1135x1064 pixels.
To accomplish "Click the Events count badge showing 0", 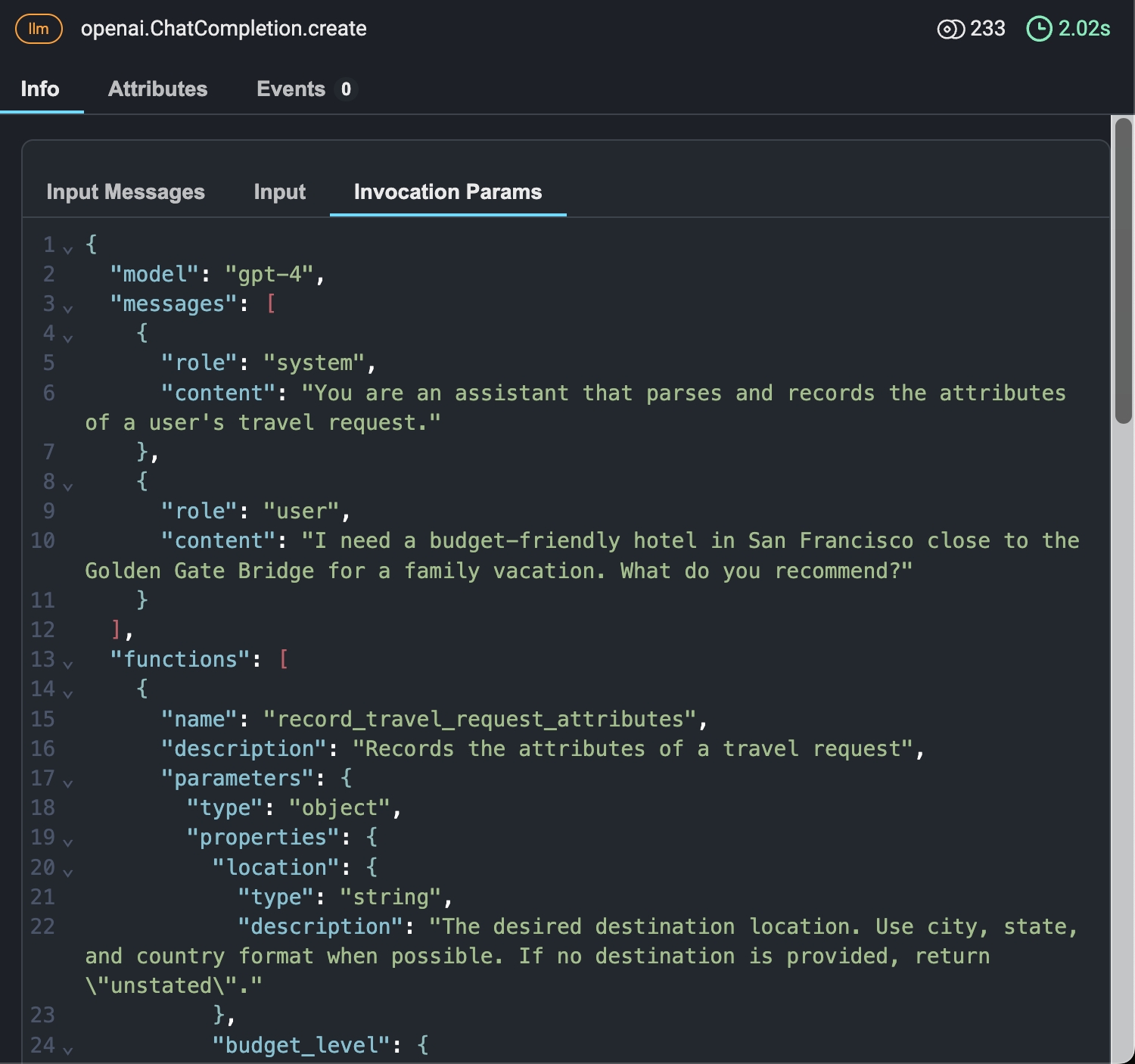I will [346, 89].
